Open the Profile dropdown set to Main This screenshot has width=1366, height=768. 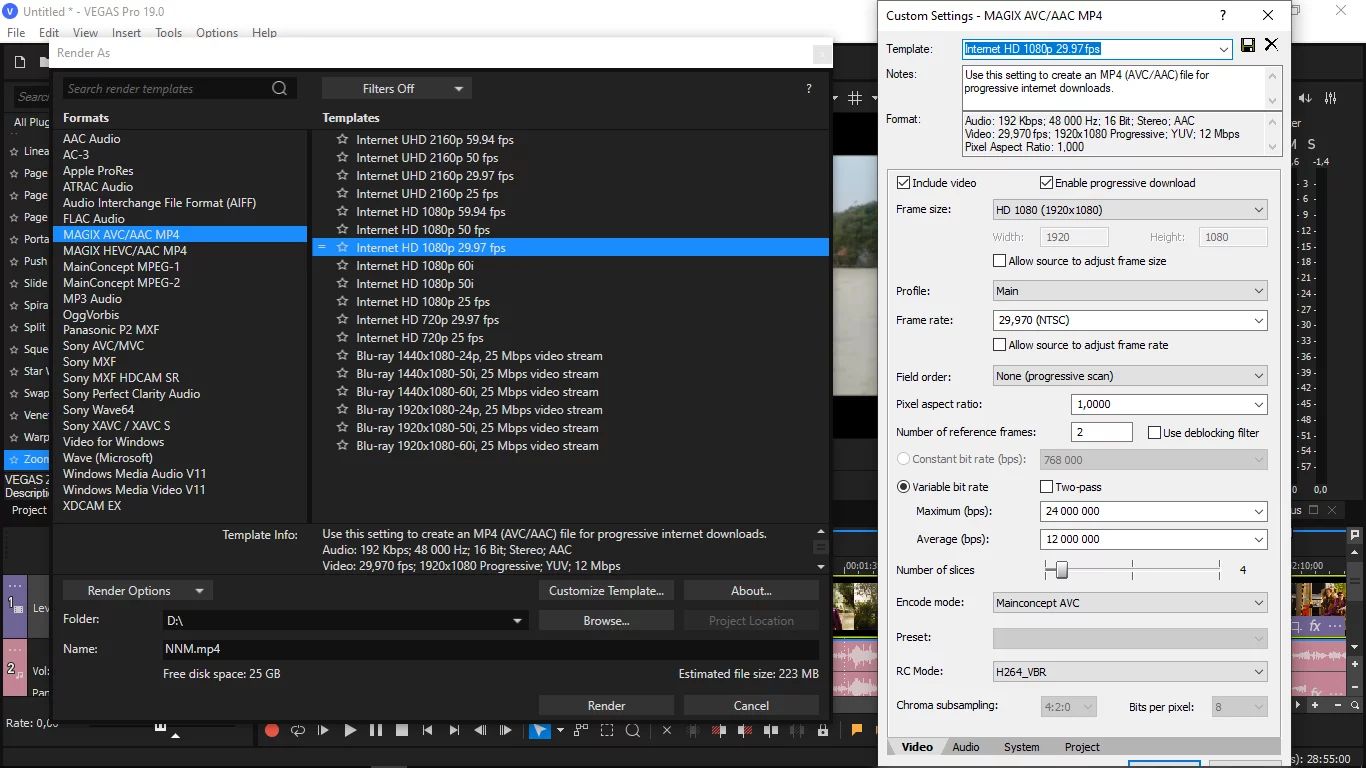click(x=1130, y=291)
